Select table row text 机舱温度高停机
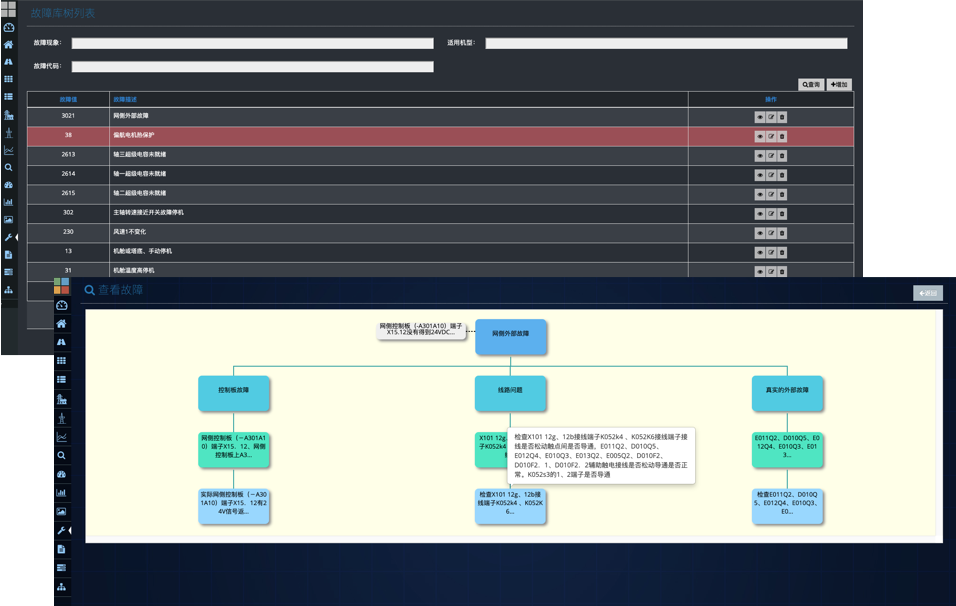 pos(134,271)
